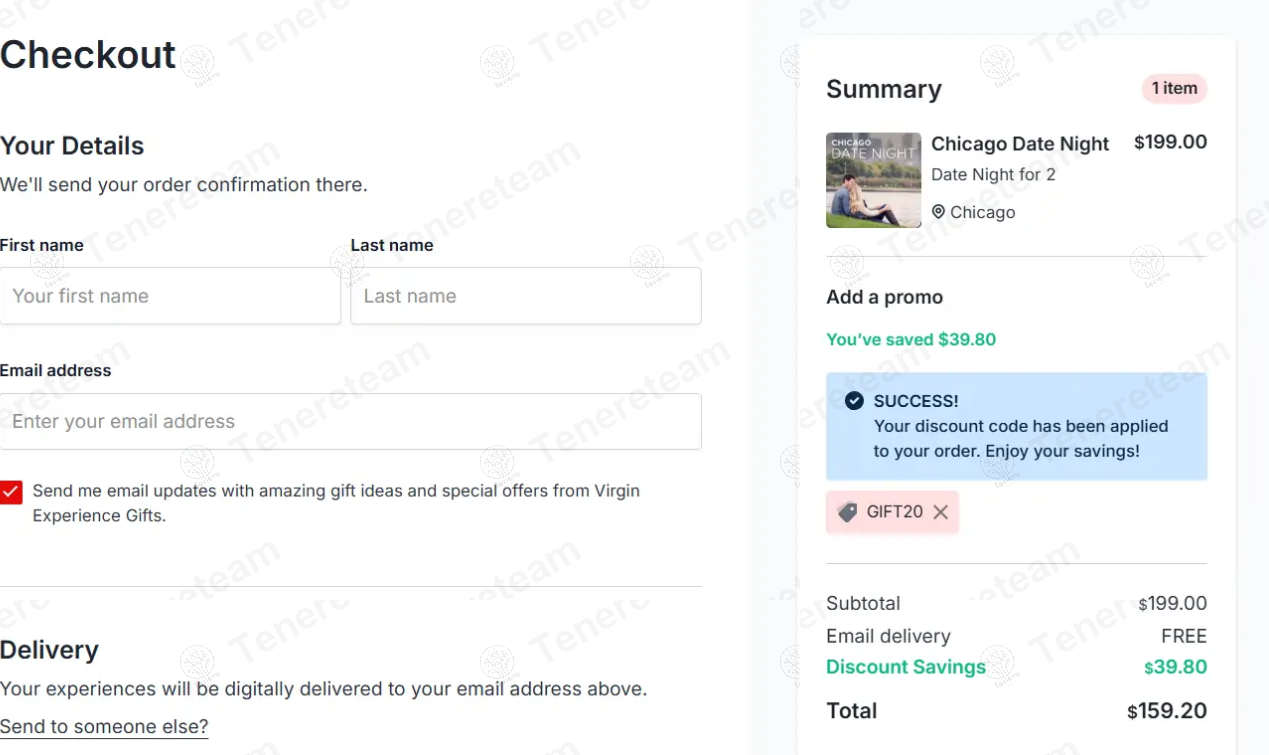Image resolution: width=1269 pixels, height=755 pixels.
Task: Select the email address input box
Action: [350, 421]
